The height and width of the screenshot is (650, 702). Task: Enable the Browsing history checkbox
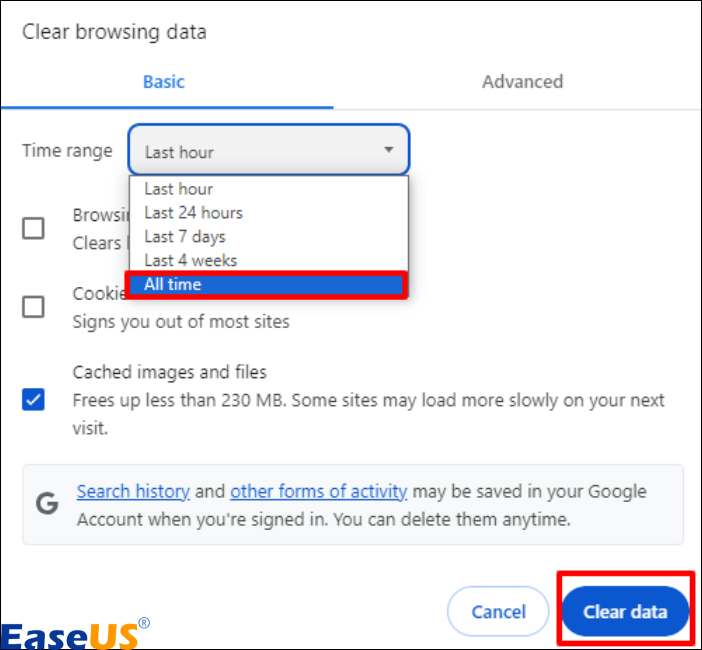(x=34, y=229)
